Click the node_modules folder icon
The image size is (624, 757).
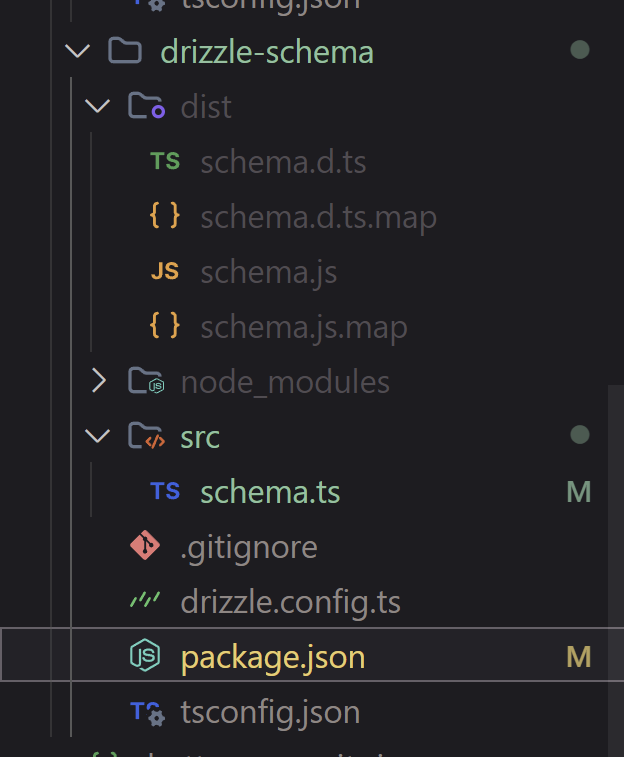pos(146,382)
